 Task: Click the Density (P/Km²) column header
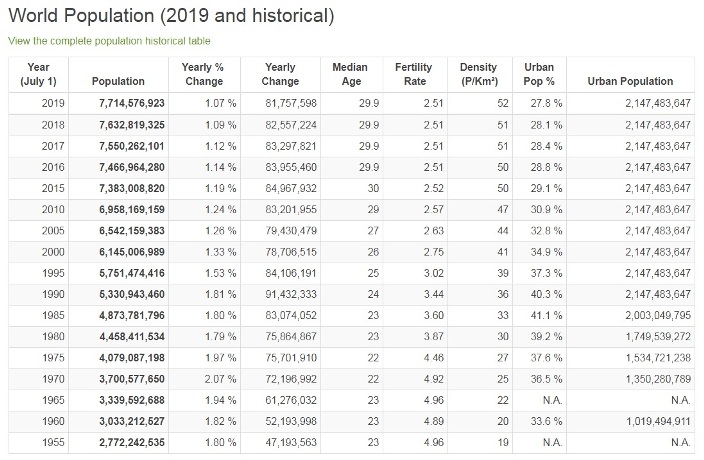point(478,74)
